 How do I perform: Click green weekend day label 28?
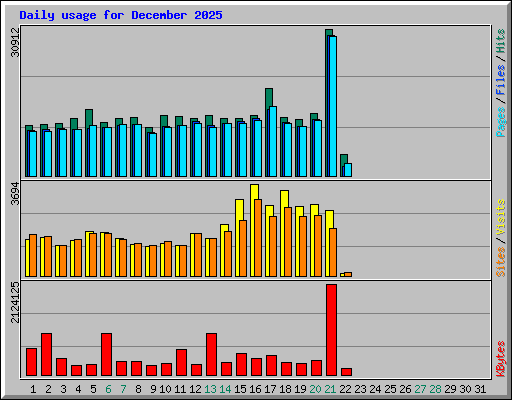(x=435, y=389)
